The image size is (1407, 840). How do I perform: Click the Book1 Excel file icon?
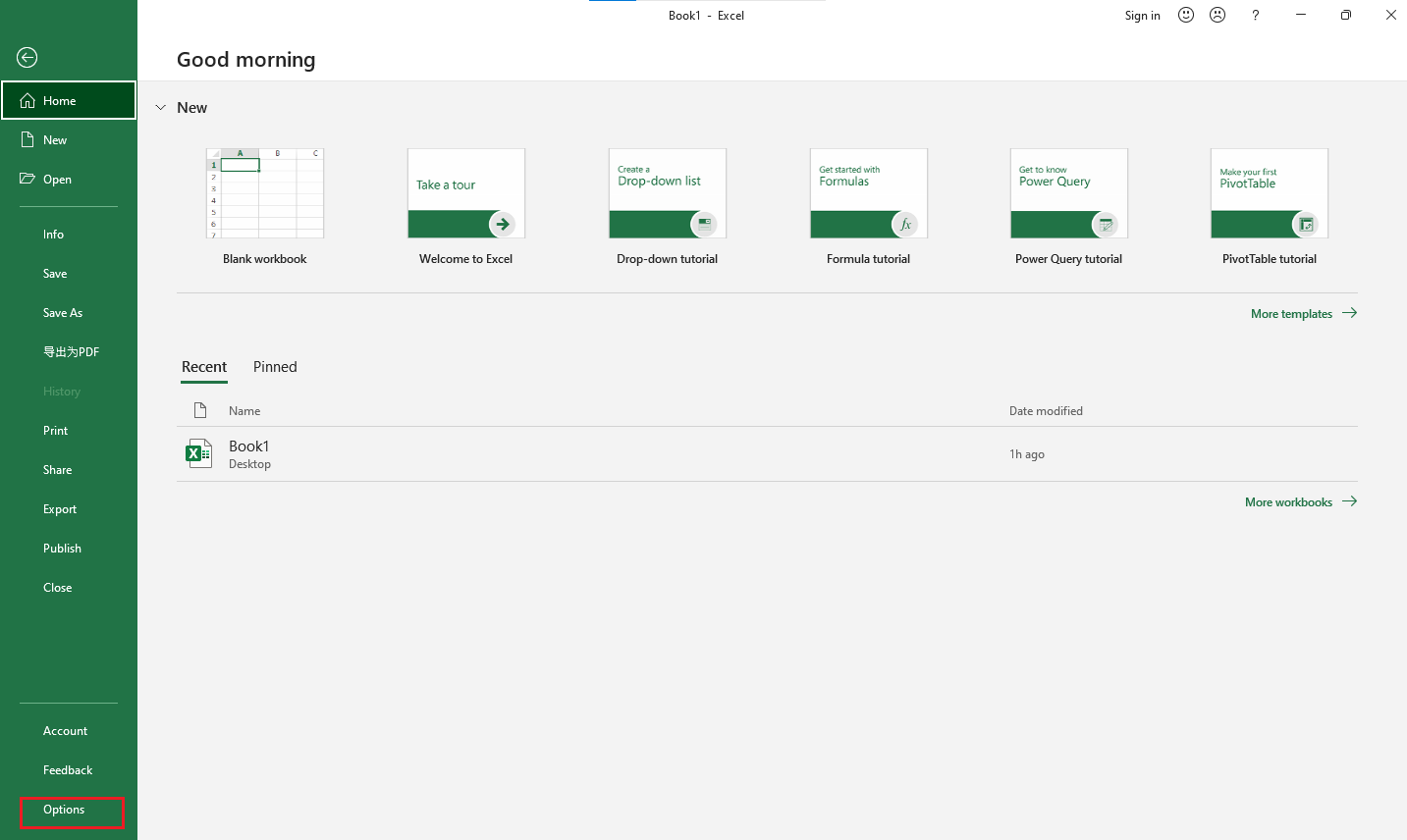pyautogui.click(x=199, y=453)
